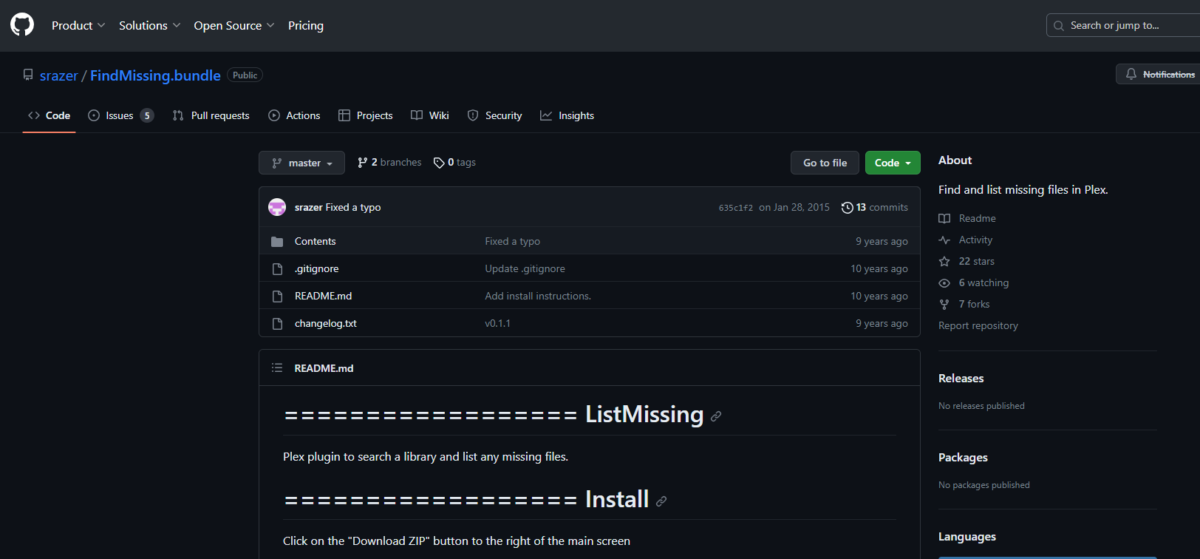
Task: Open the Readme link in About
Action: click(x=967, y=218)
